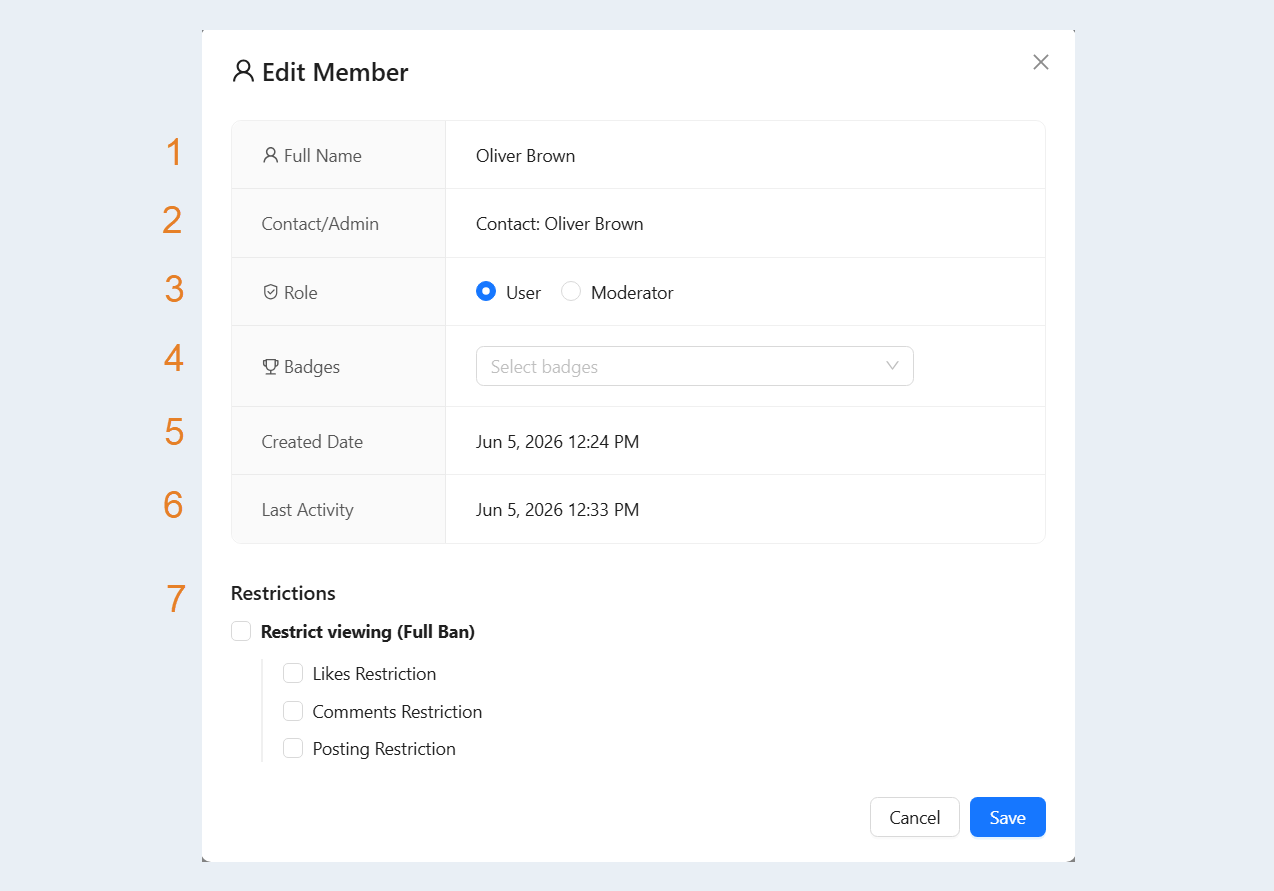Click the Last Activity row label
1274x891 pixels.
tap(308, 509)
